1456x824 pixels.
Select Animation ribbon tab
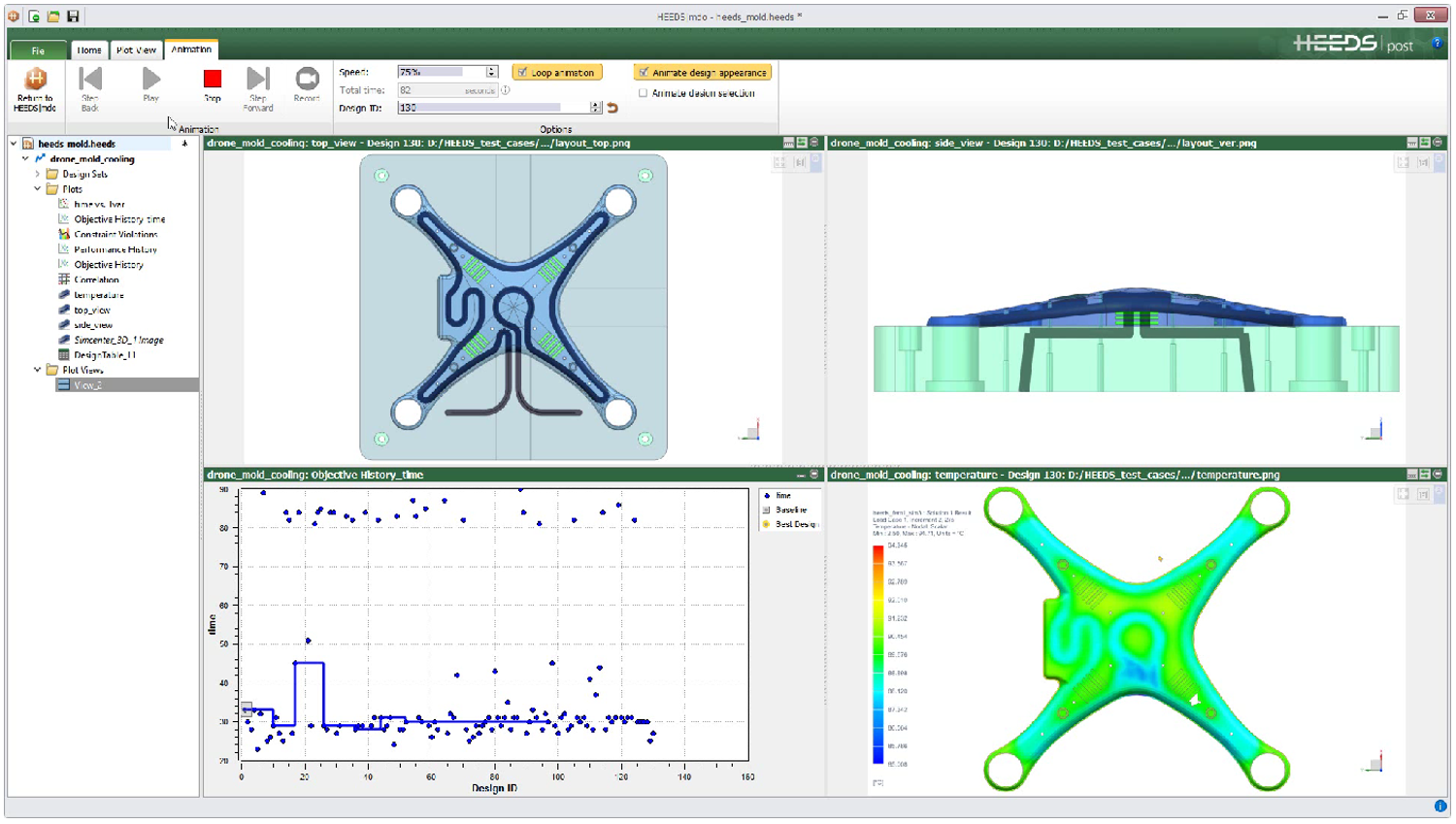191,49
